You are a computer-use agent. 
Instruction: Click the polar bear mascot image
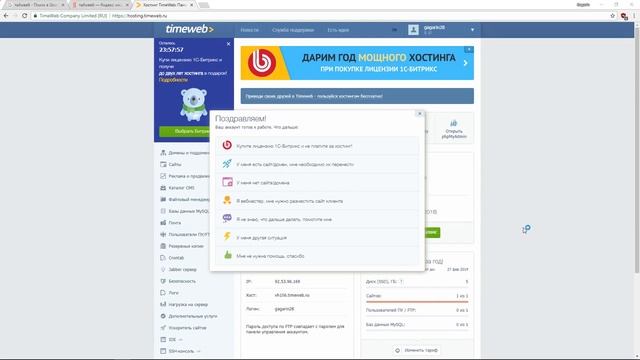tap(193, 104)
